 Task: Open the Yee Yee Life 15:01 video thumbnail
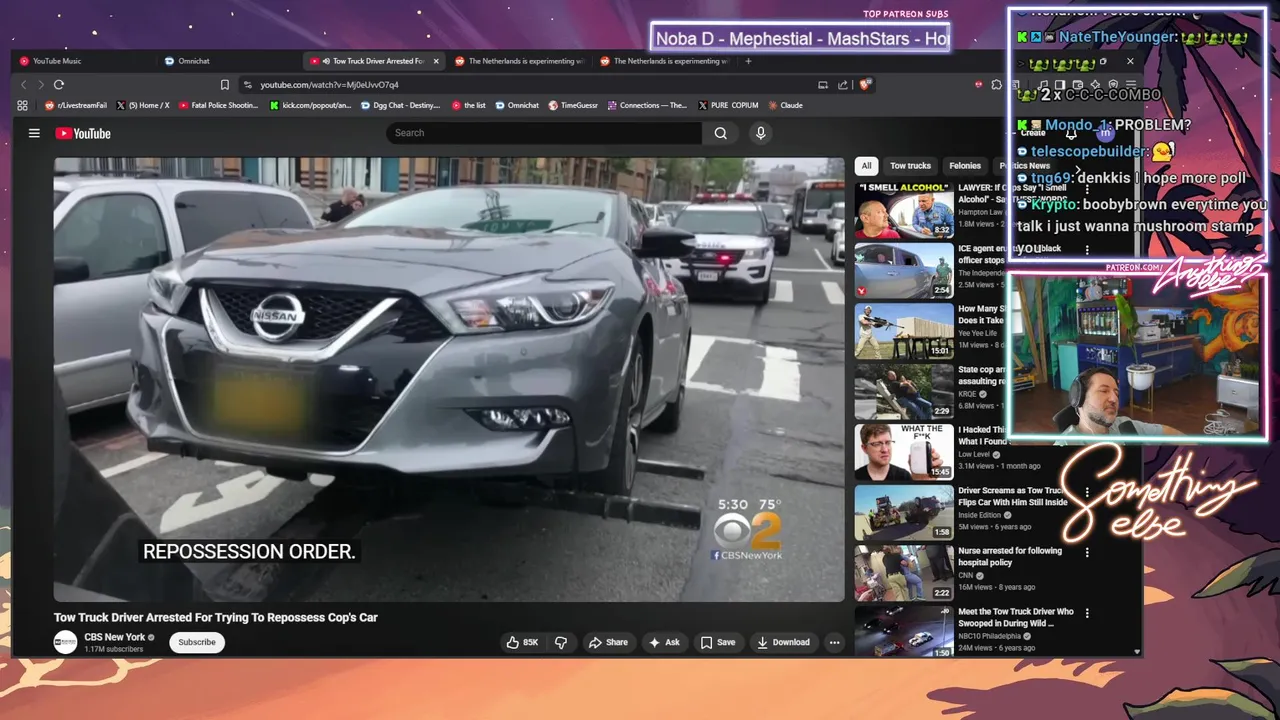point(904,331)
